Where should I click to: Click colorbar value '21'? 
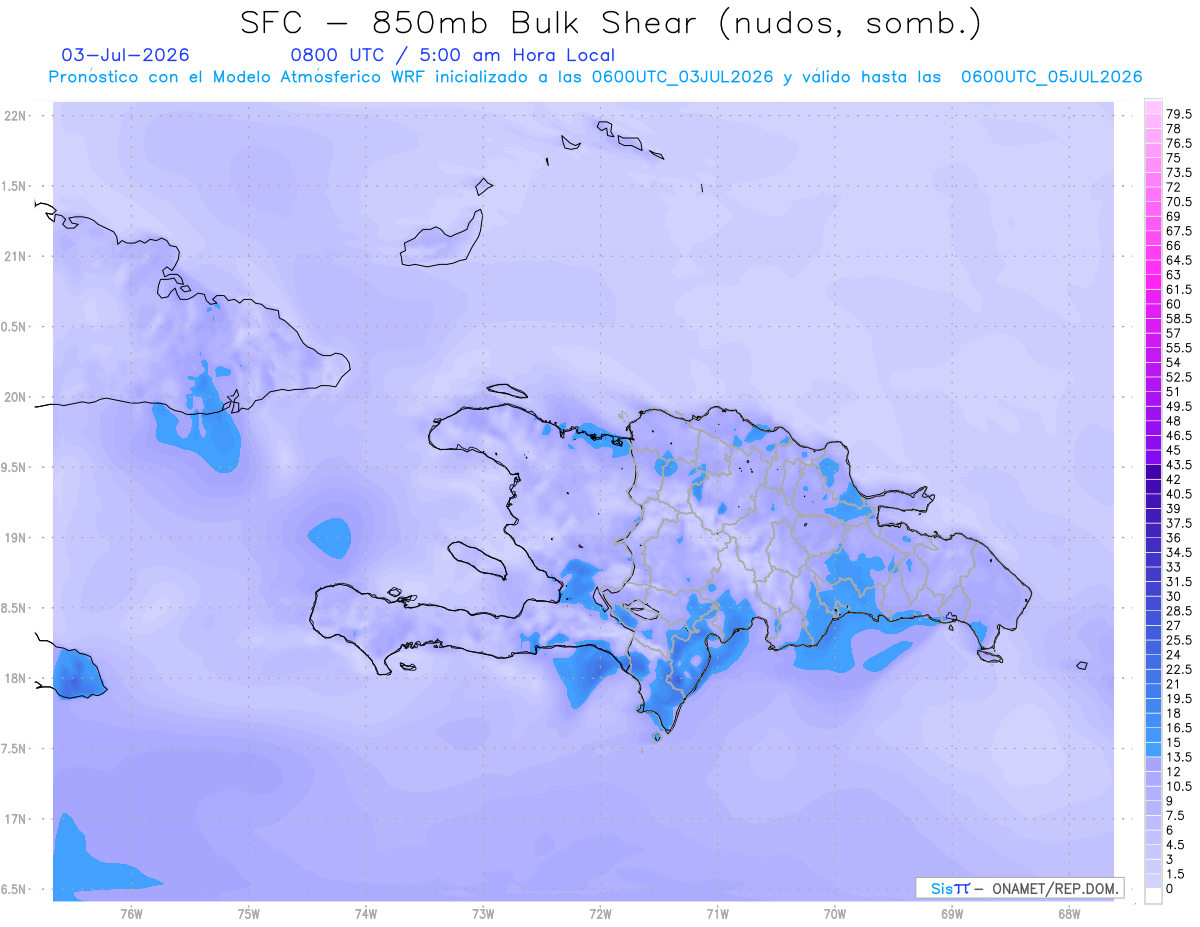1174,684
